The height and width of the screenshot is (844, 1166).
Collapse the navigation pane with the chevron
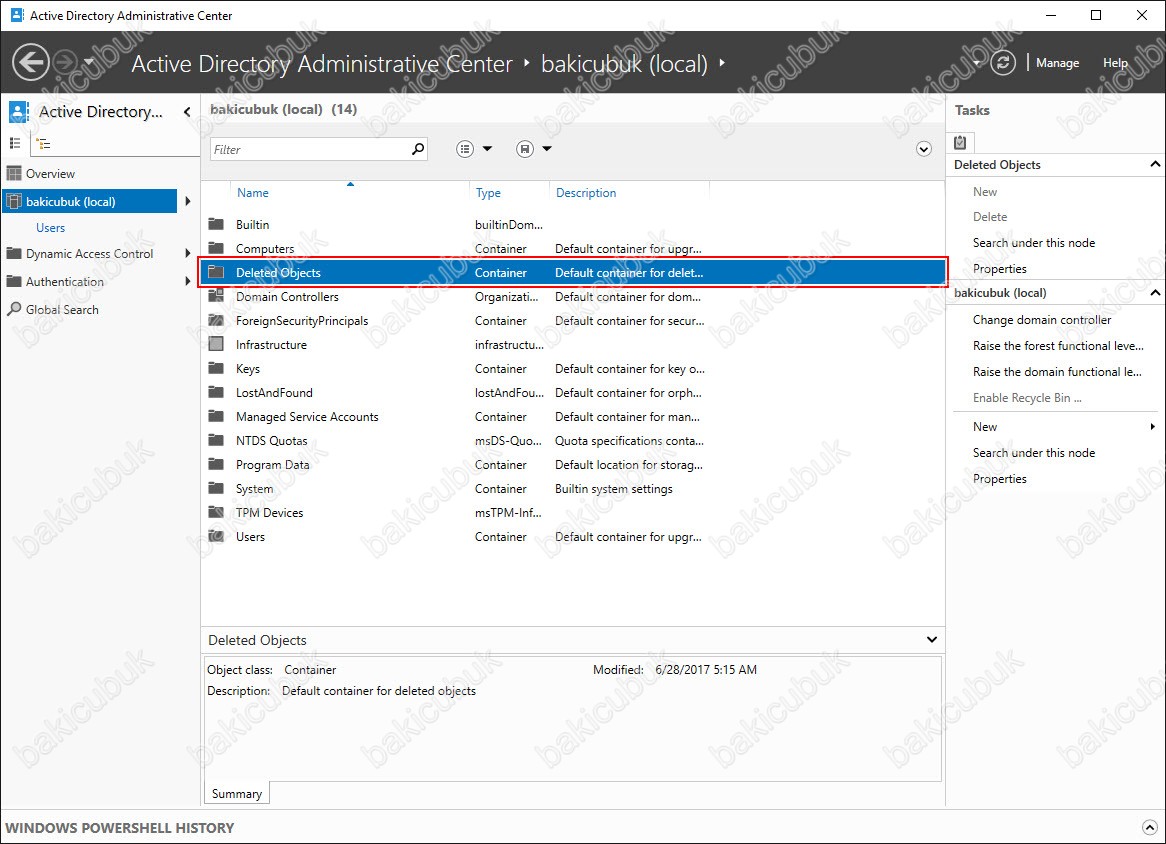coord(187,112)
